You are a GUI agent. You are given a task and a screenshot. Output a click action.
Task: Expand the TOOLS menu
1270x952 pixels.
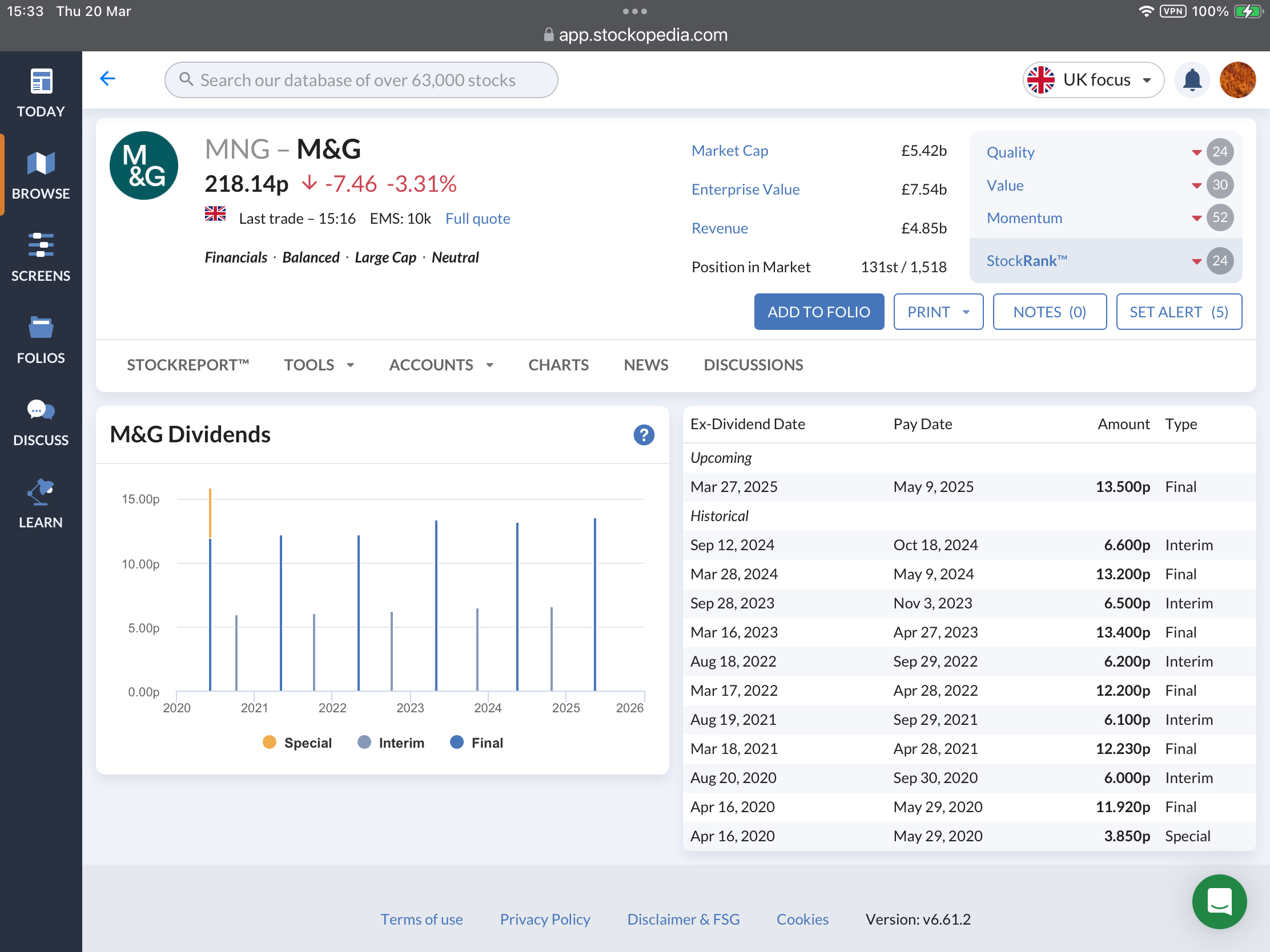[319, 365]
